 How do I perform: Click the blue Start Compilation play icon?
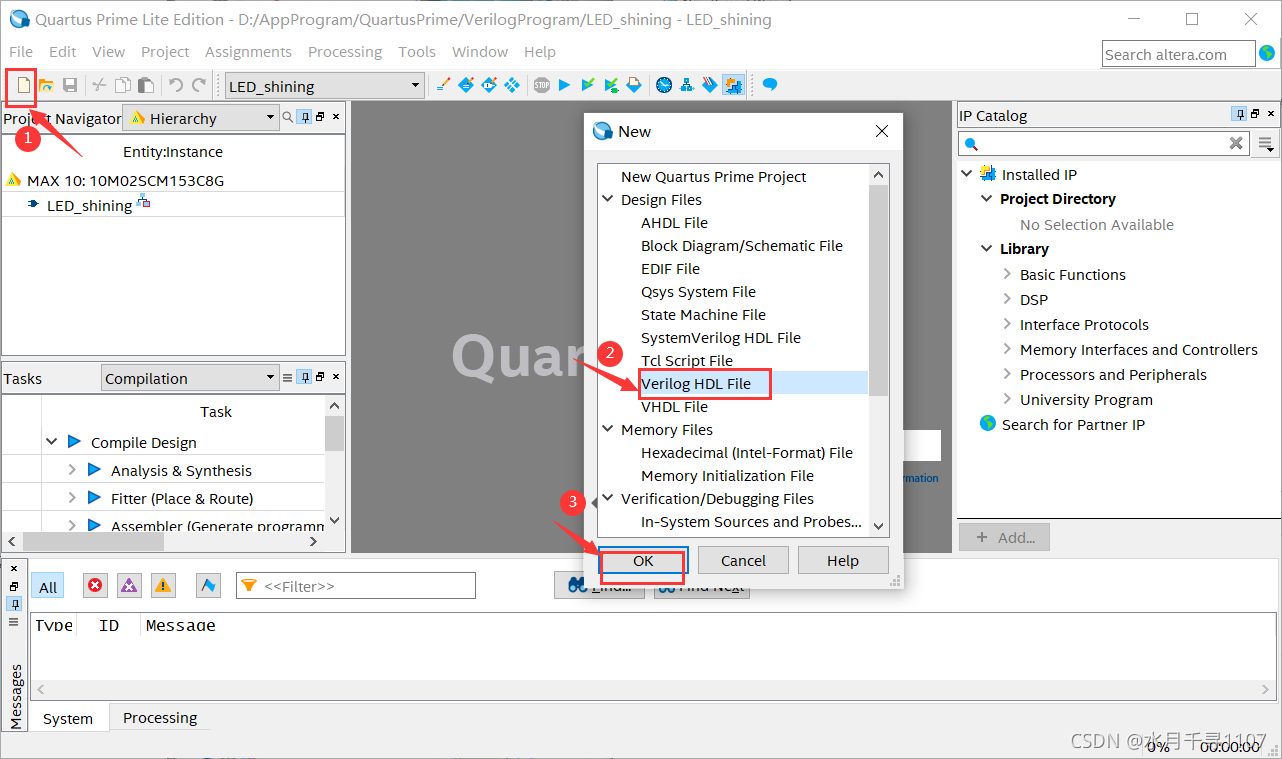click(x=564, y=85)
